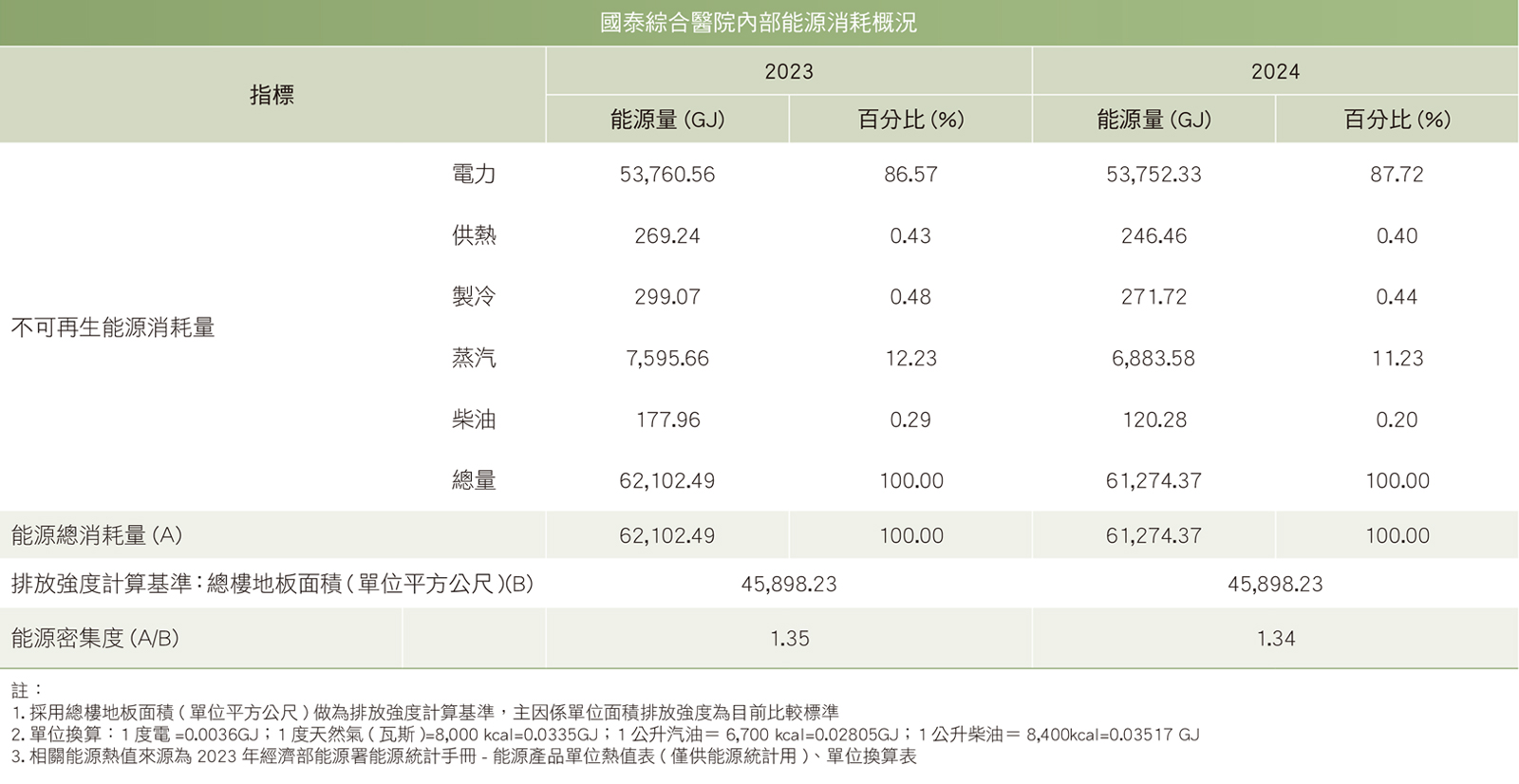This screenshot has height=784, width=1519.
Task: Click the steam value 7,595.66
Action: pos(667,359)
